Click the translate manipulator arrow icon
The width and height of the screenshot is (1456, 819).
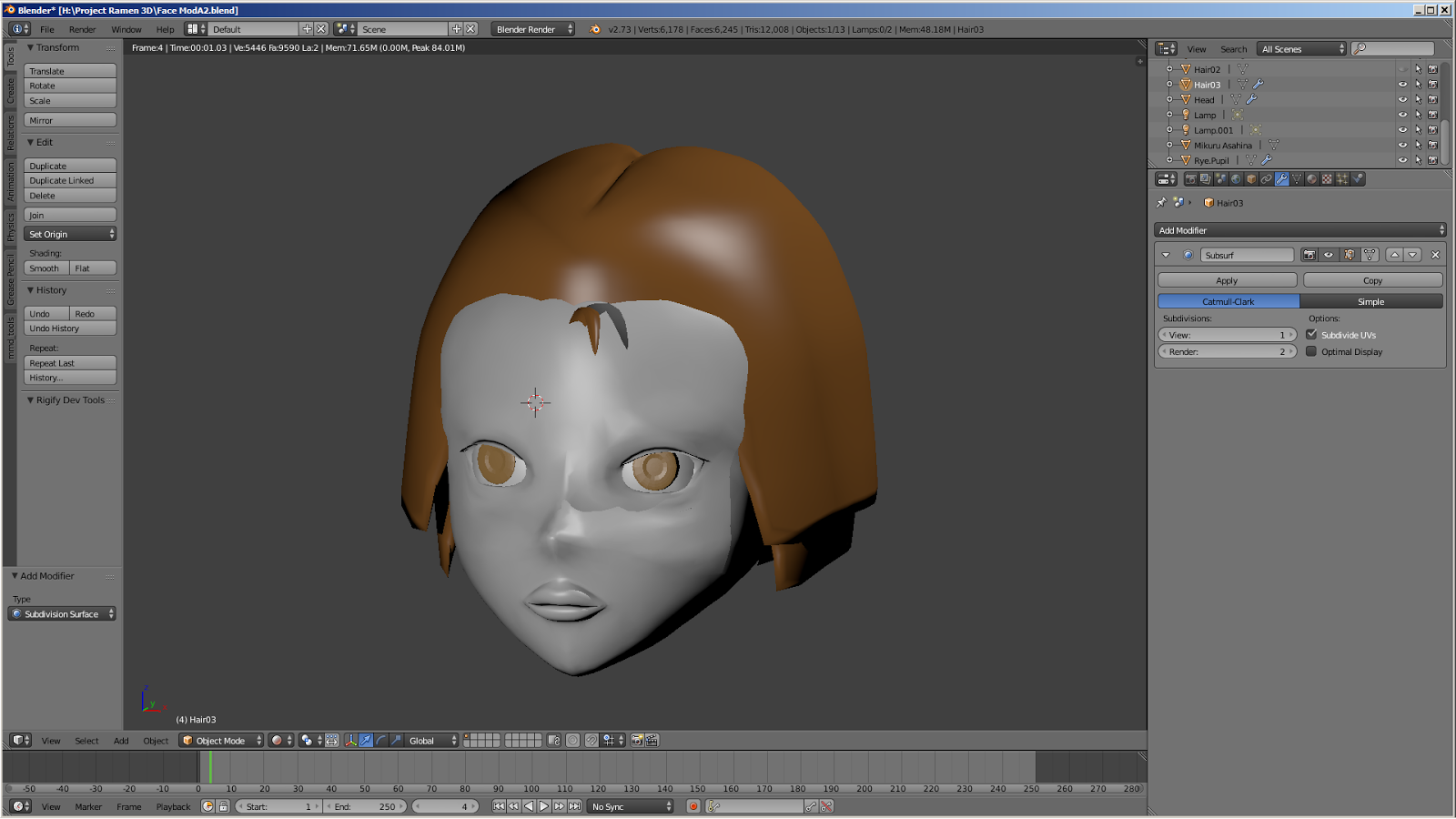click(366, 741)
